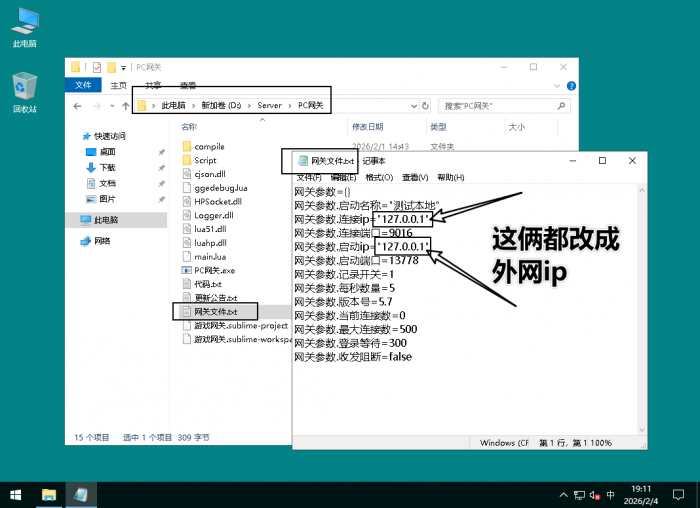Select 桌面 in navigation pane
The image size is (700, 508).
pos(101,152)
